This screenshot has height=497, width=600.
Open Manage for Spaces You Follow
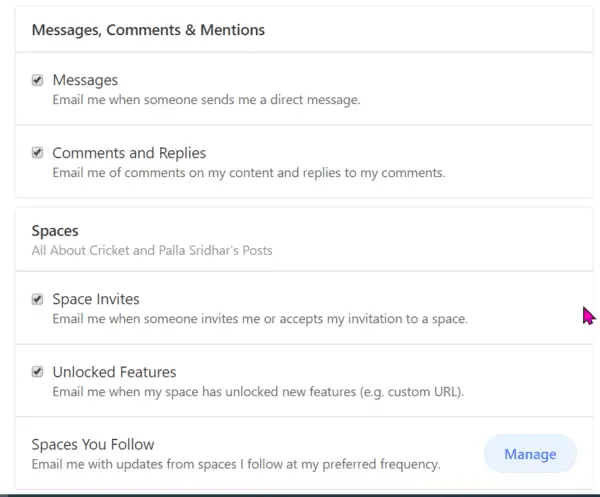pos(530,454)
